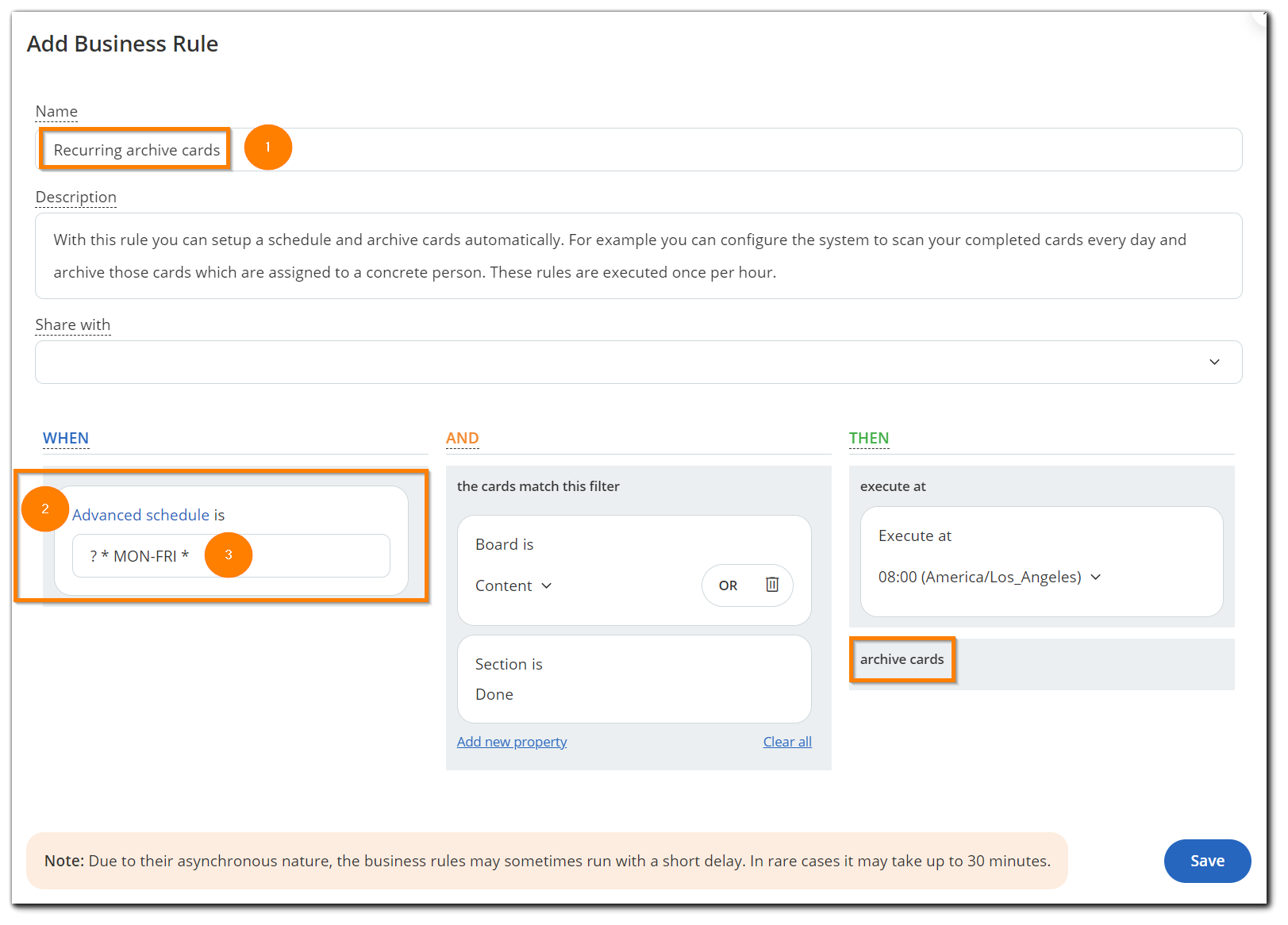Delete the Board filter using the trash icon
Image resolution: width=1288 pixels, height=925 pixels.
click(771, 585)
